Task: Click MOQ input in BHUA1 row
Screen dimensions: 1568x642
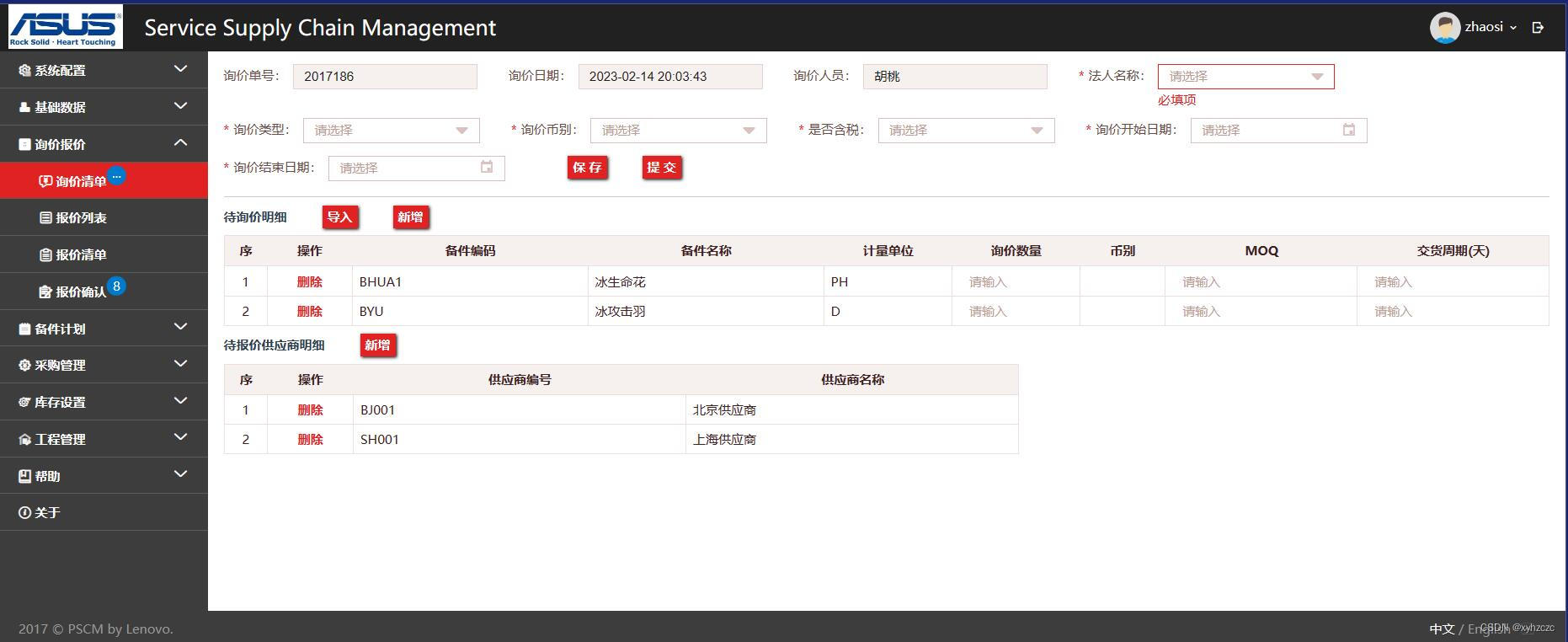Action: click(x=1261, y=282)
